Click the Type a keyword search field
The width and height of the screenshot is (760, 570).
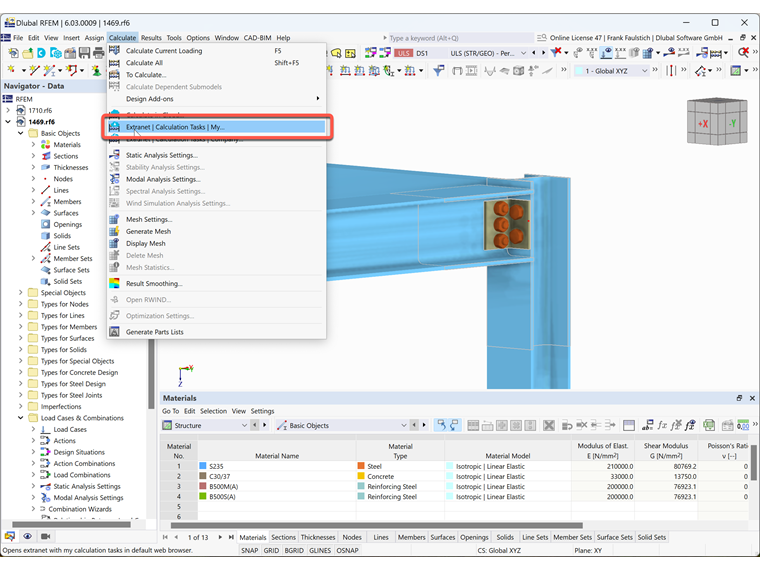coord(459,38)
